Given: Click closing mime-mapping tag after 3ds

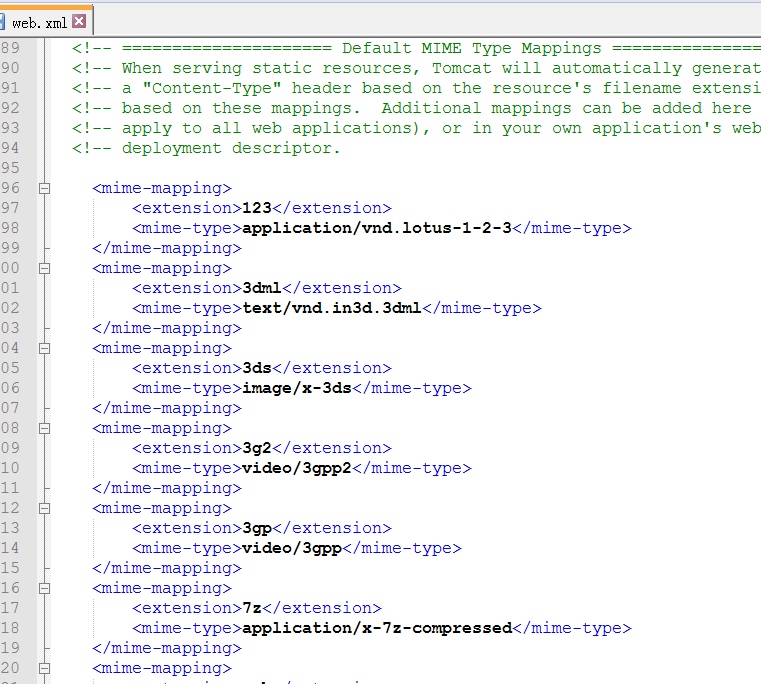Looking at the screenshot, I should pos(167,408).
